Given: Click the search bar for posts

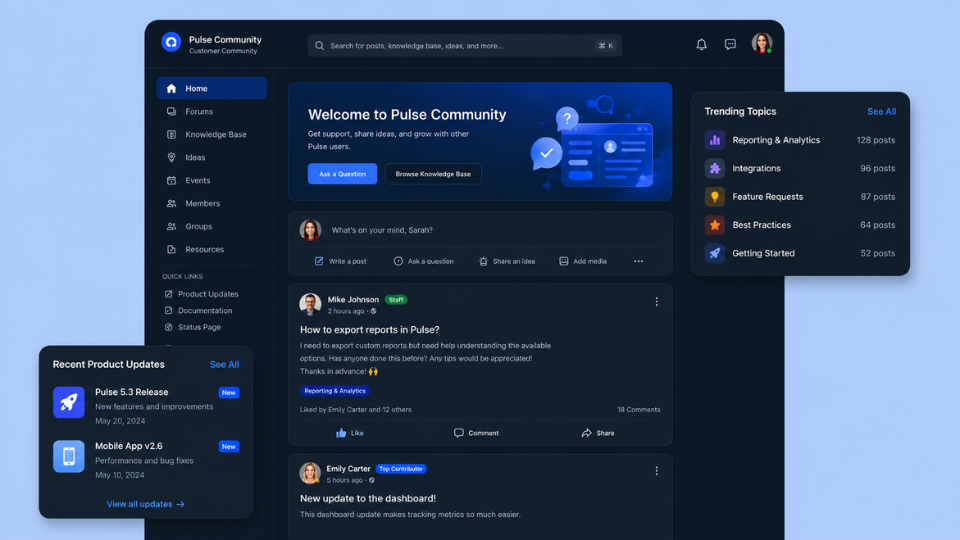Looking at the screenshot, I should [x=465, y=45].
